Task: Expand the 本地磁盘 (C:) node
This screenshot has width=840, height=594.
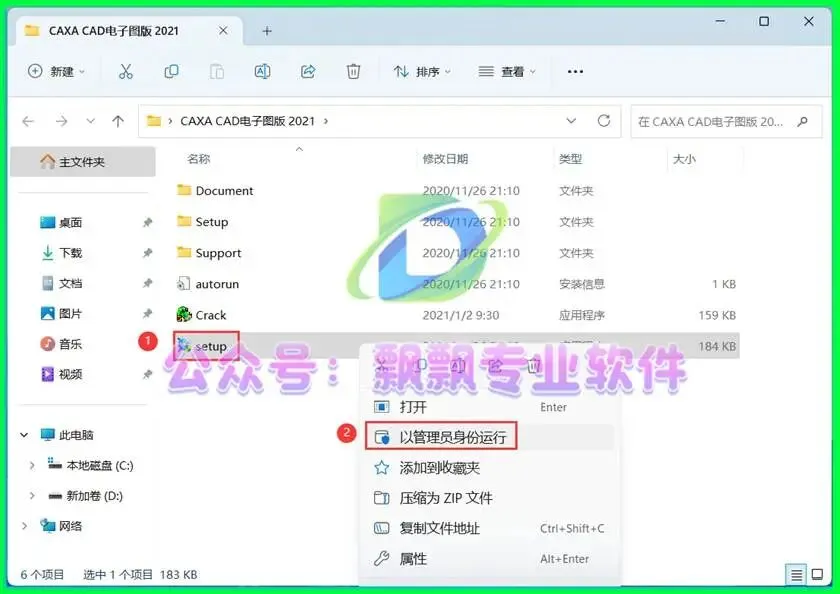Action: [32, 465]
